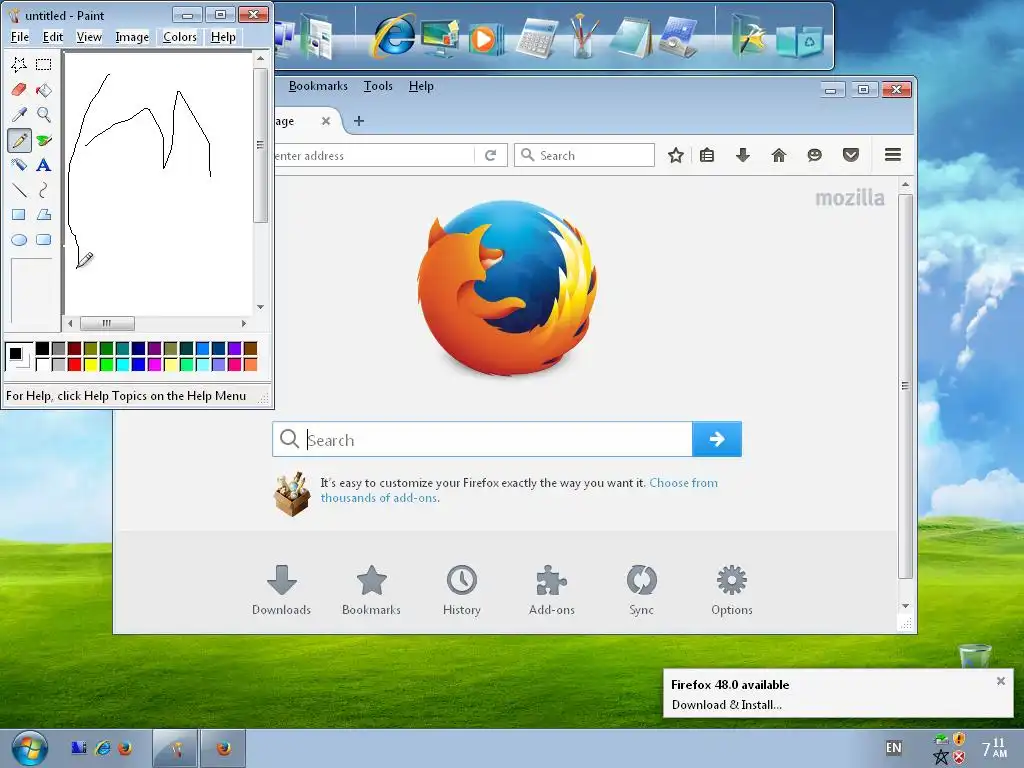This screenshot has height=768, width=1024.
Task: Open Add-ons shortcut on start page
Action: point(552,590)
